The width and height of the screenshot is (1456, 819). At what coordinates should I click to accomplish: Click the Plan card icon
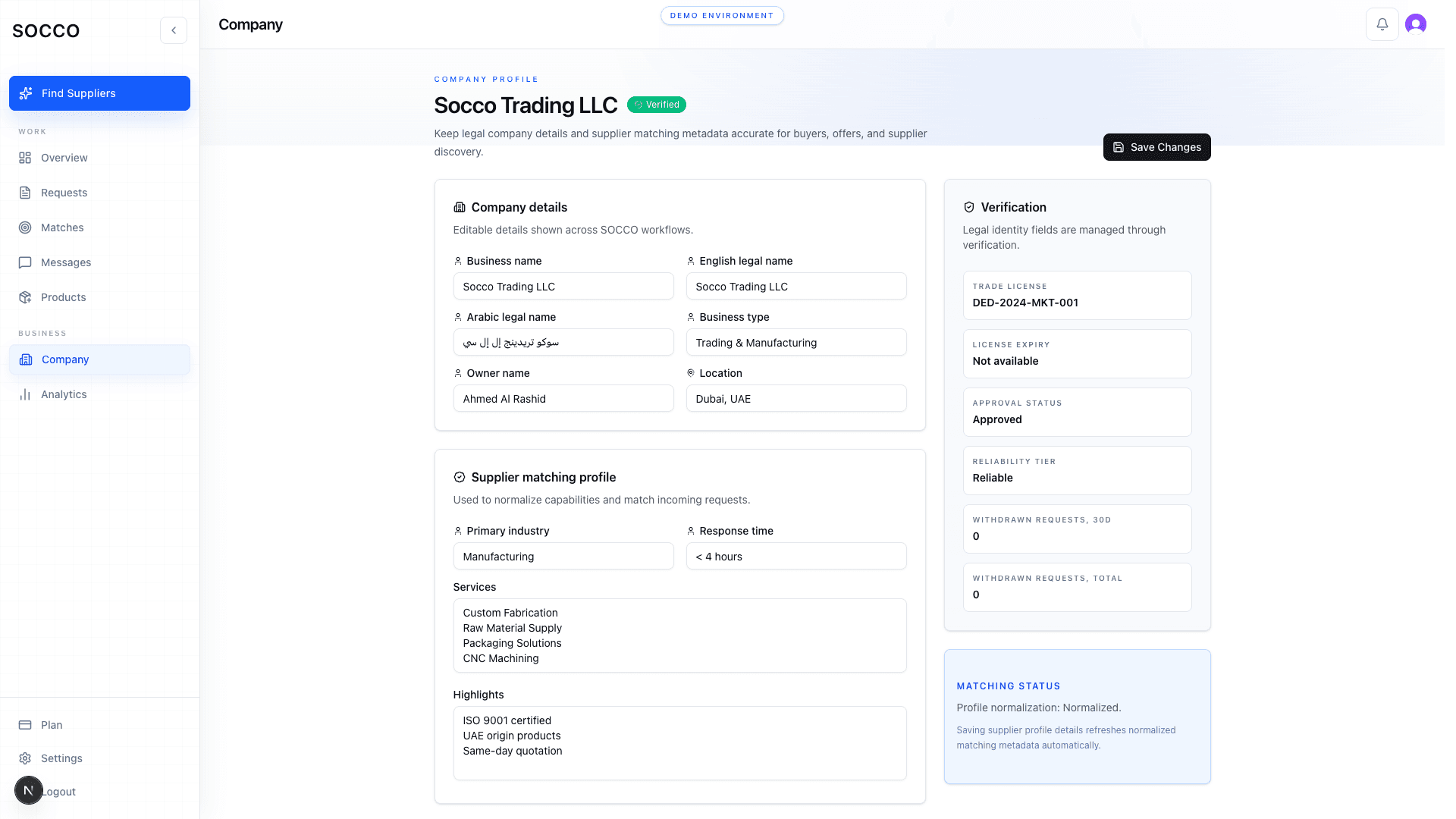[25, 725]
